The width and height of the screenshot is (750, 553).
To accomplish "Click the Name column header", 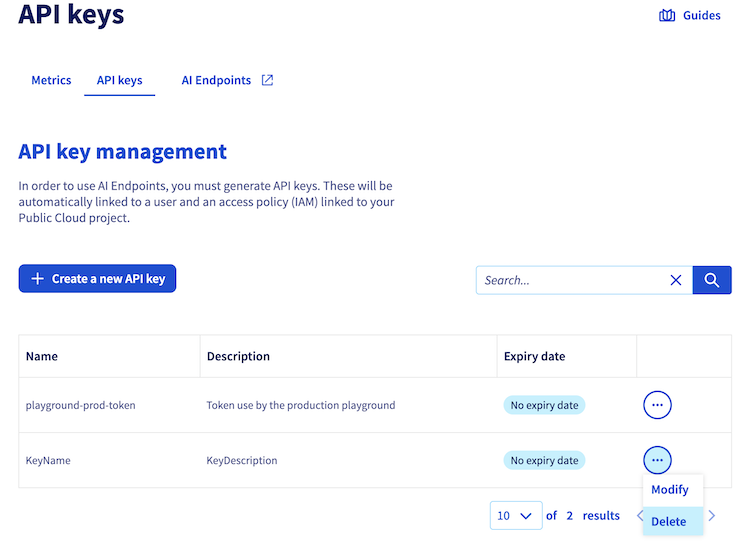I will (x=42, y=356).
